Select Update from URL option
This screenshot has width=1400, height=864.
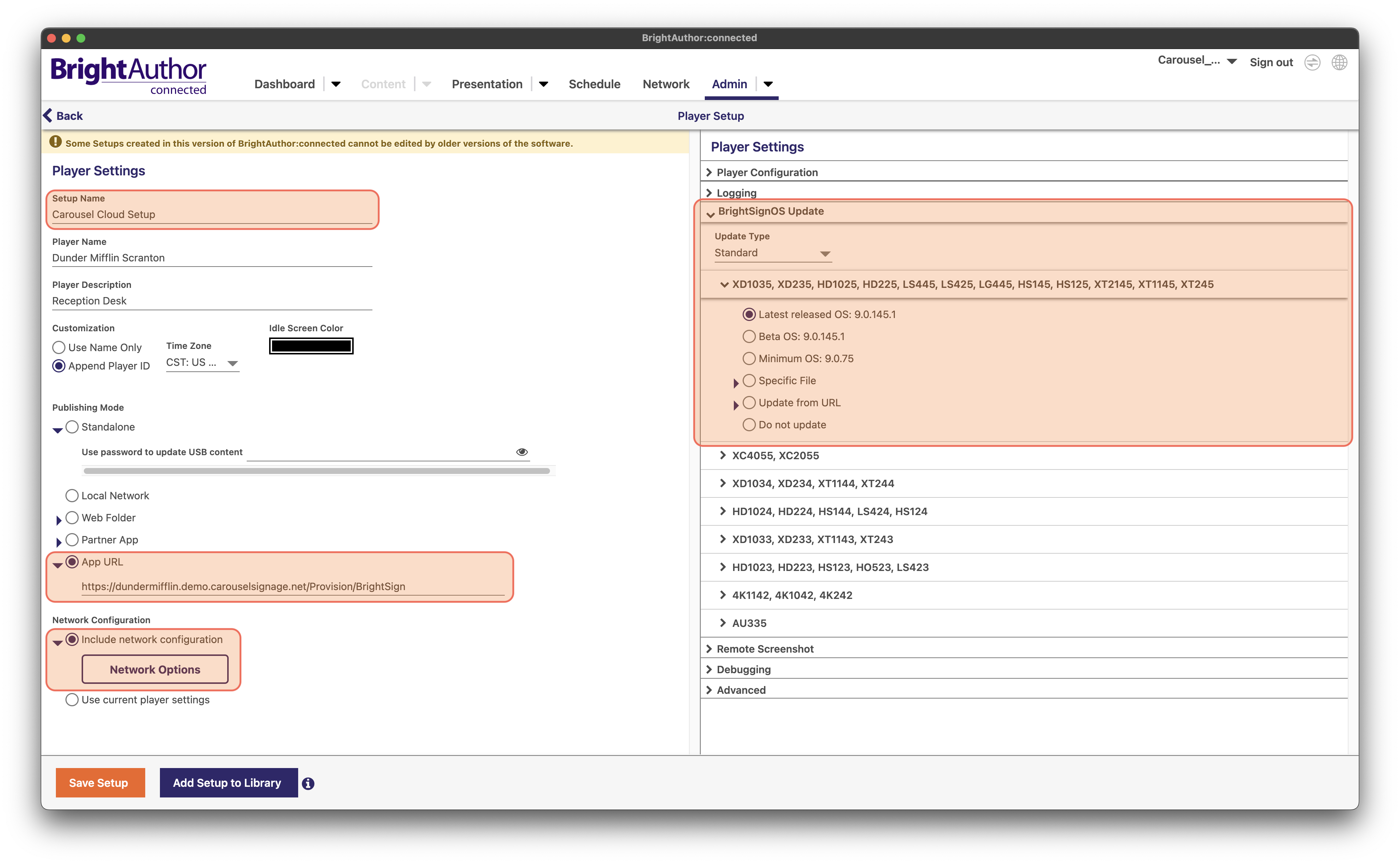(x=749, y=402)
